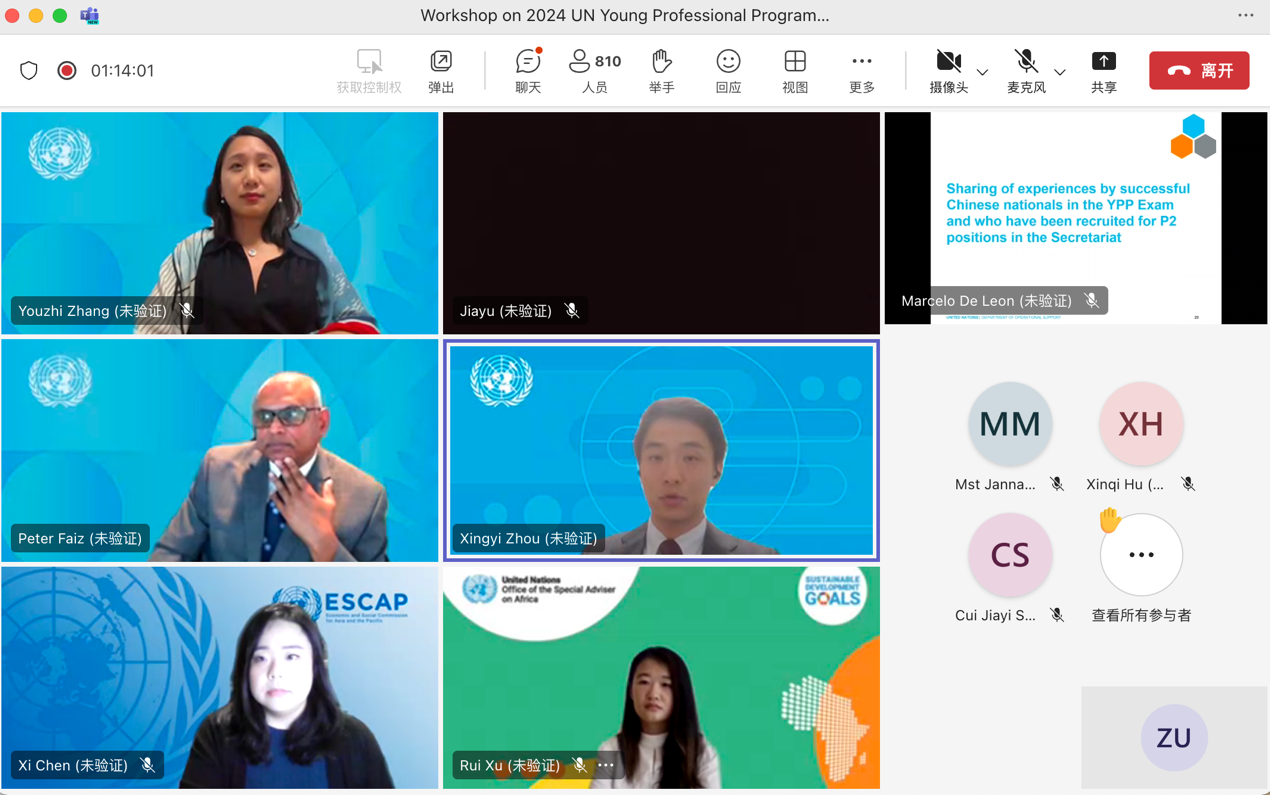
Task: Open the reactions (回应) smiley menu
Action: (728, 70)
